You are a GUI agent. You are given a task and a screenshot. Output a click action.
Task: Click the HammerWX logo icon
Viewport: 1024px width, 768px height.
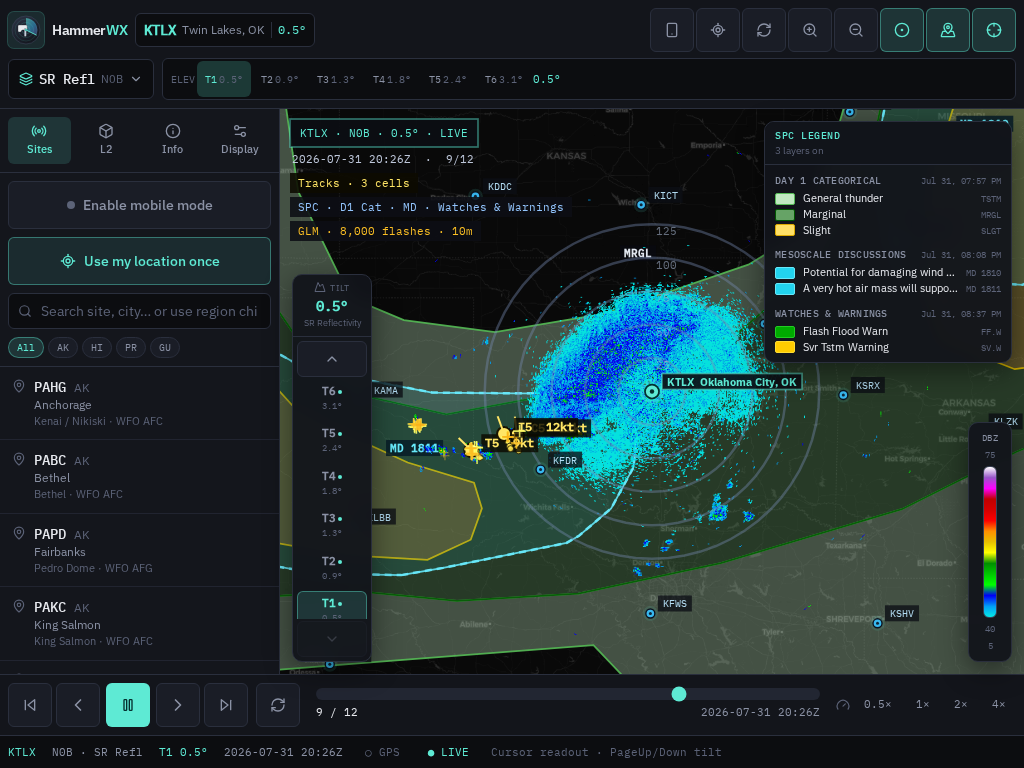[x=26, y=30]
